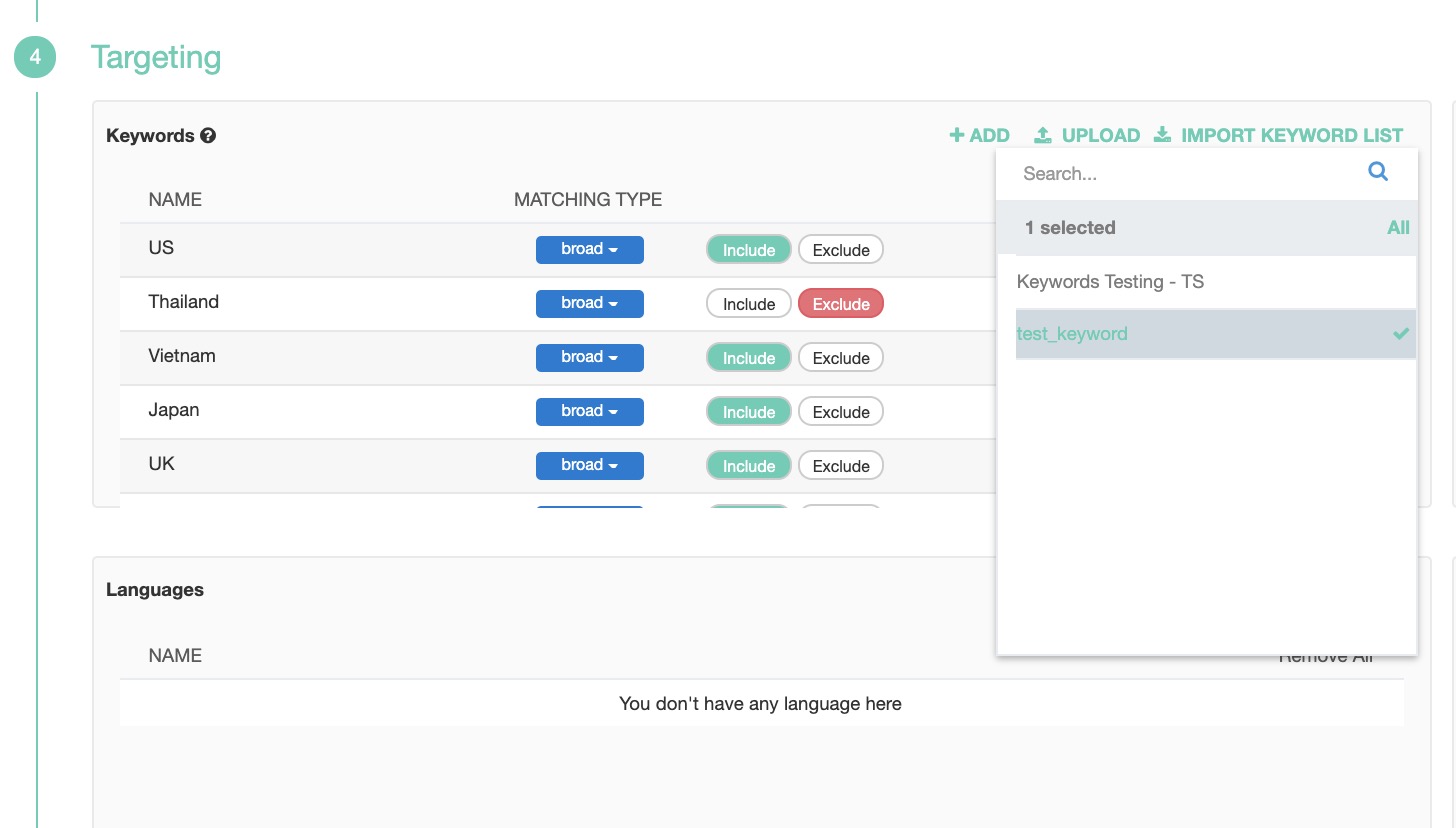Open the UK matching type dropdown

tap(589, 466)
